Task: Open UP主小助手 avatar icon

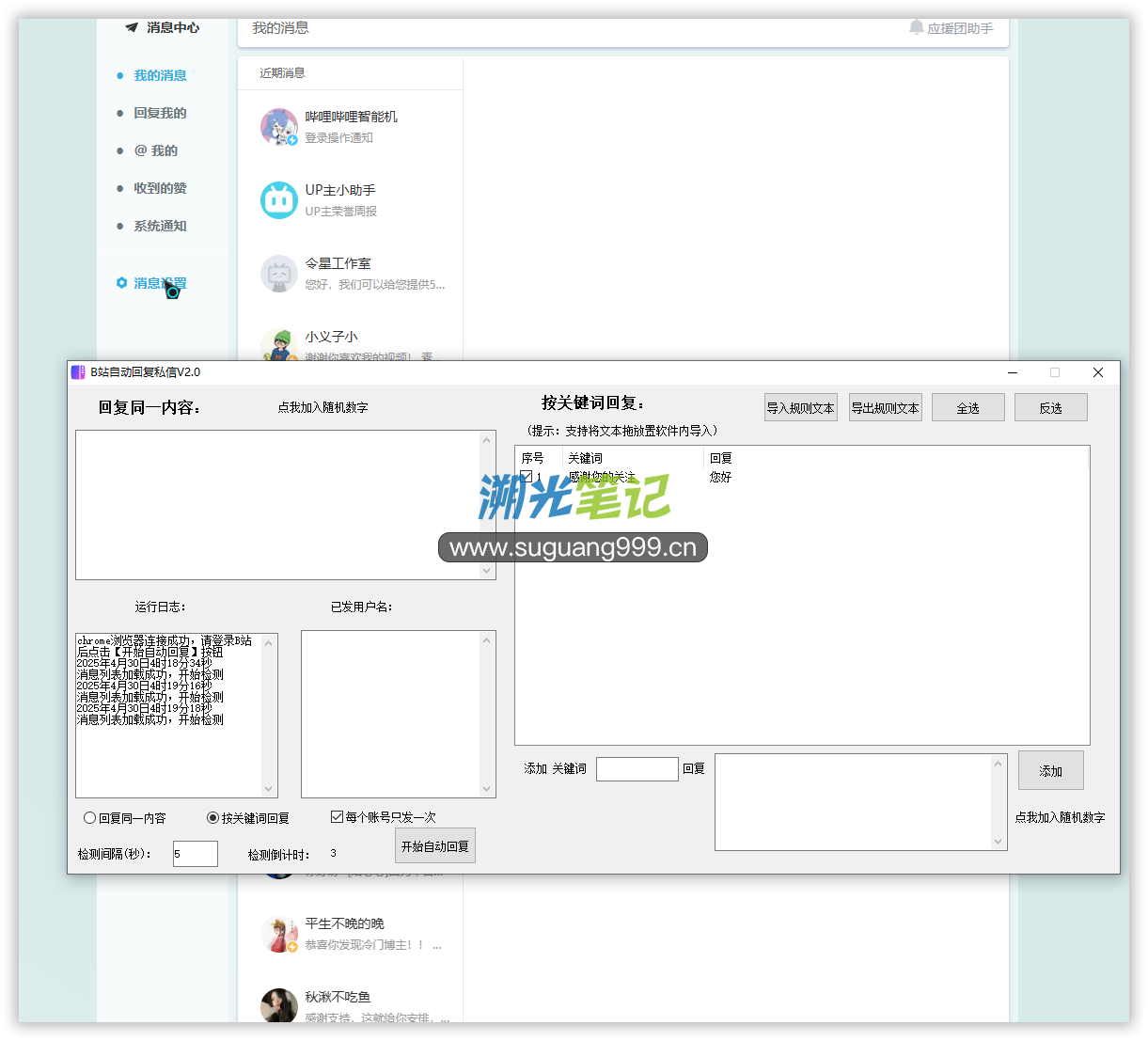Action: (279, 200)
